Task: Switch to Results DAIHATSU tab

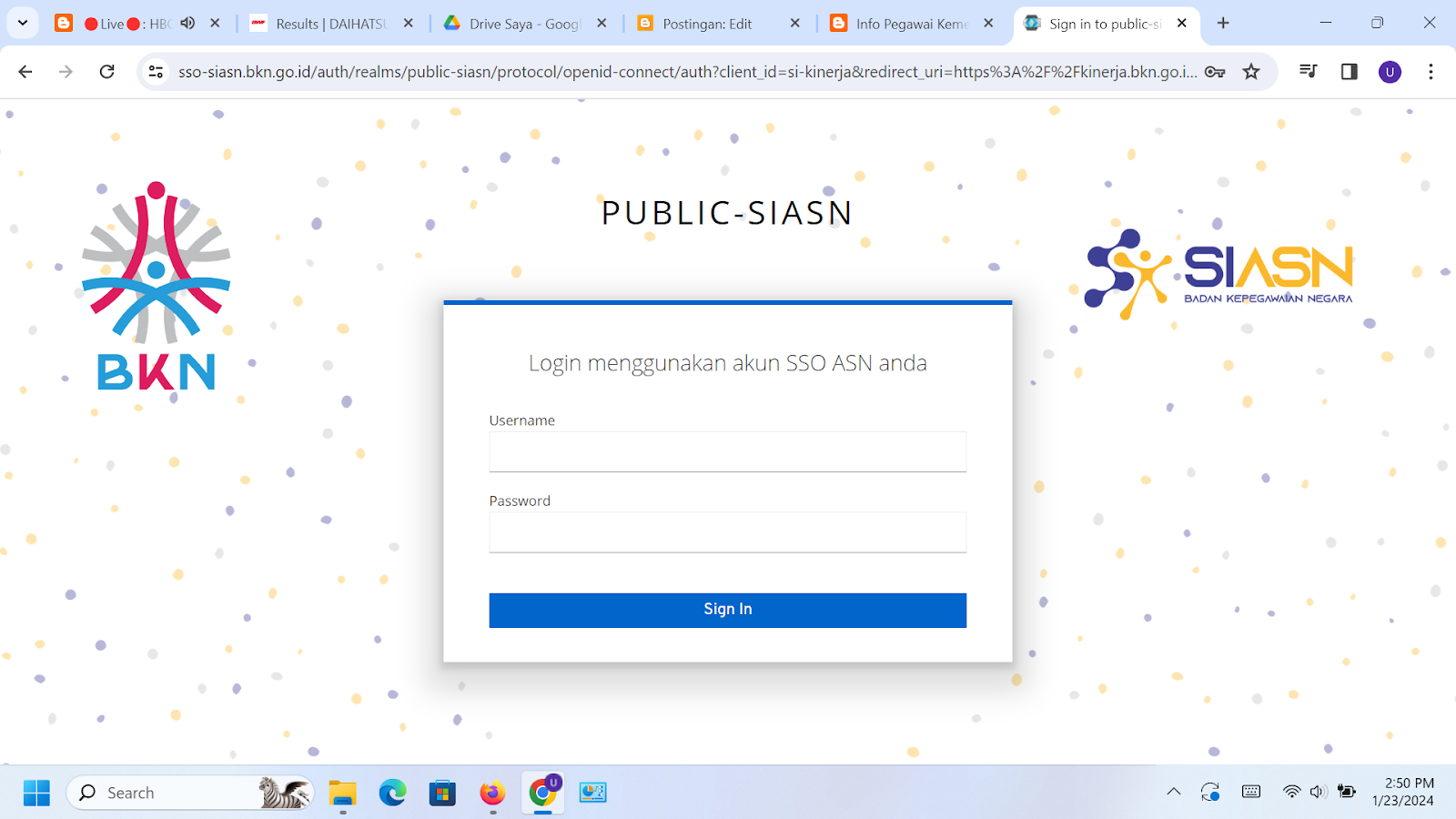Action: click(x=331, y=24)
